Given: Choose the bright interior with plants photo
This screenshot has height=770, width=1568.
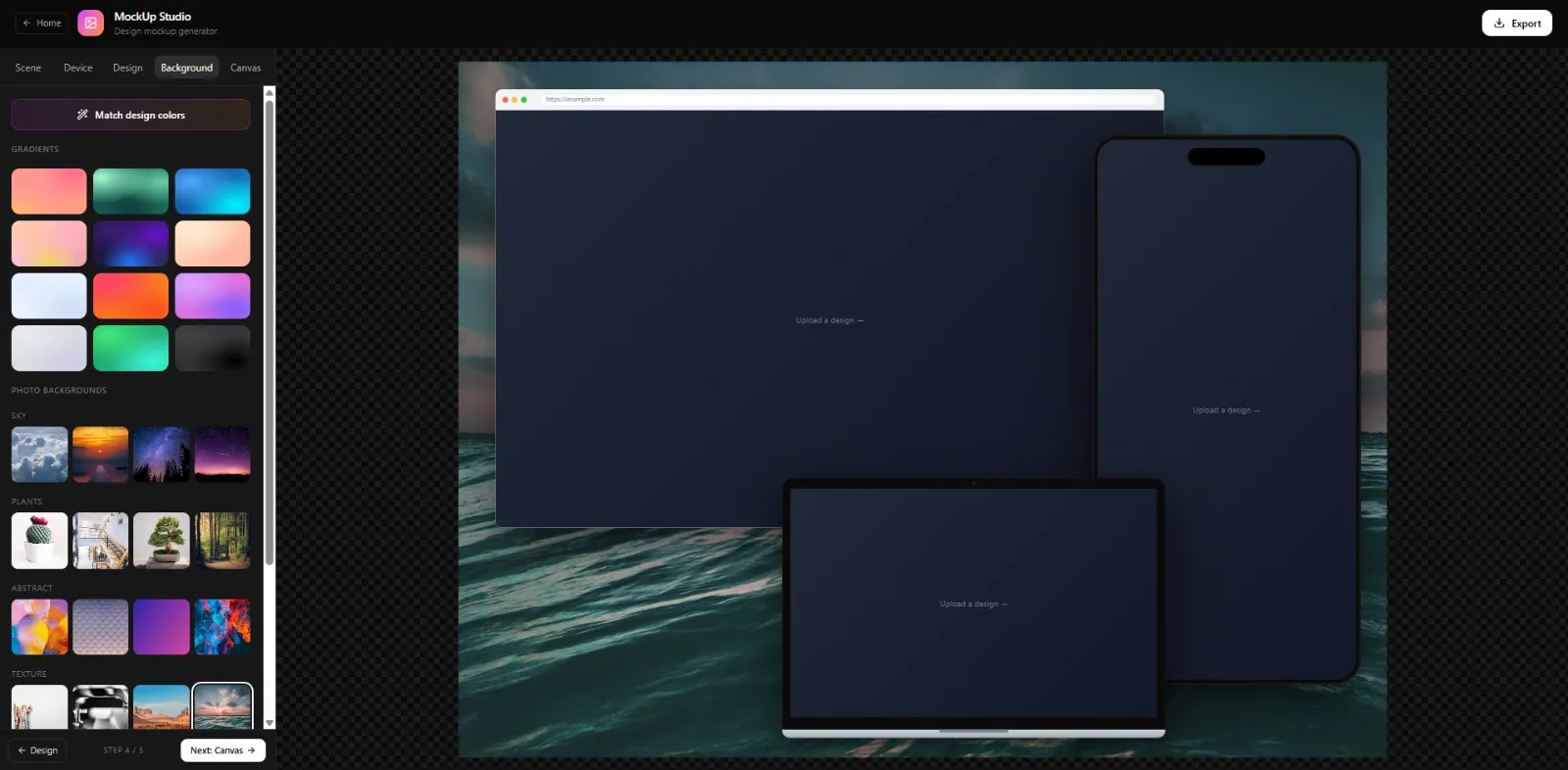Looking at the screenshot, I should tap(100, 541).
